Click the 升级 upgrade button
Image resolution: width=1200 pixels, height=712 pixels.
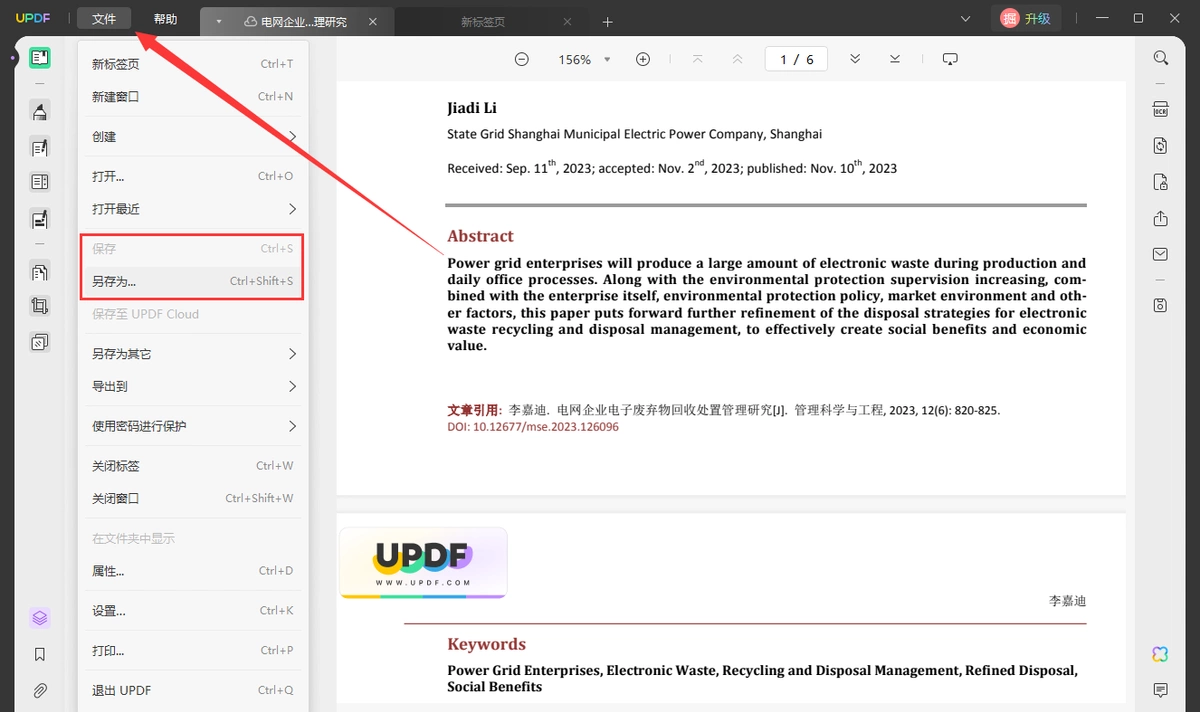[1026, 18]
